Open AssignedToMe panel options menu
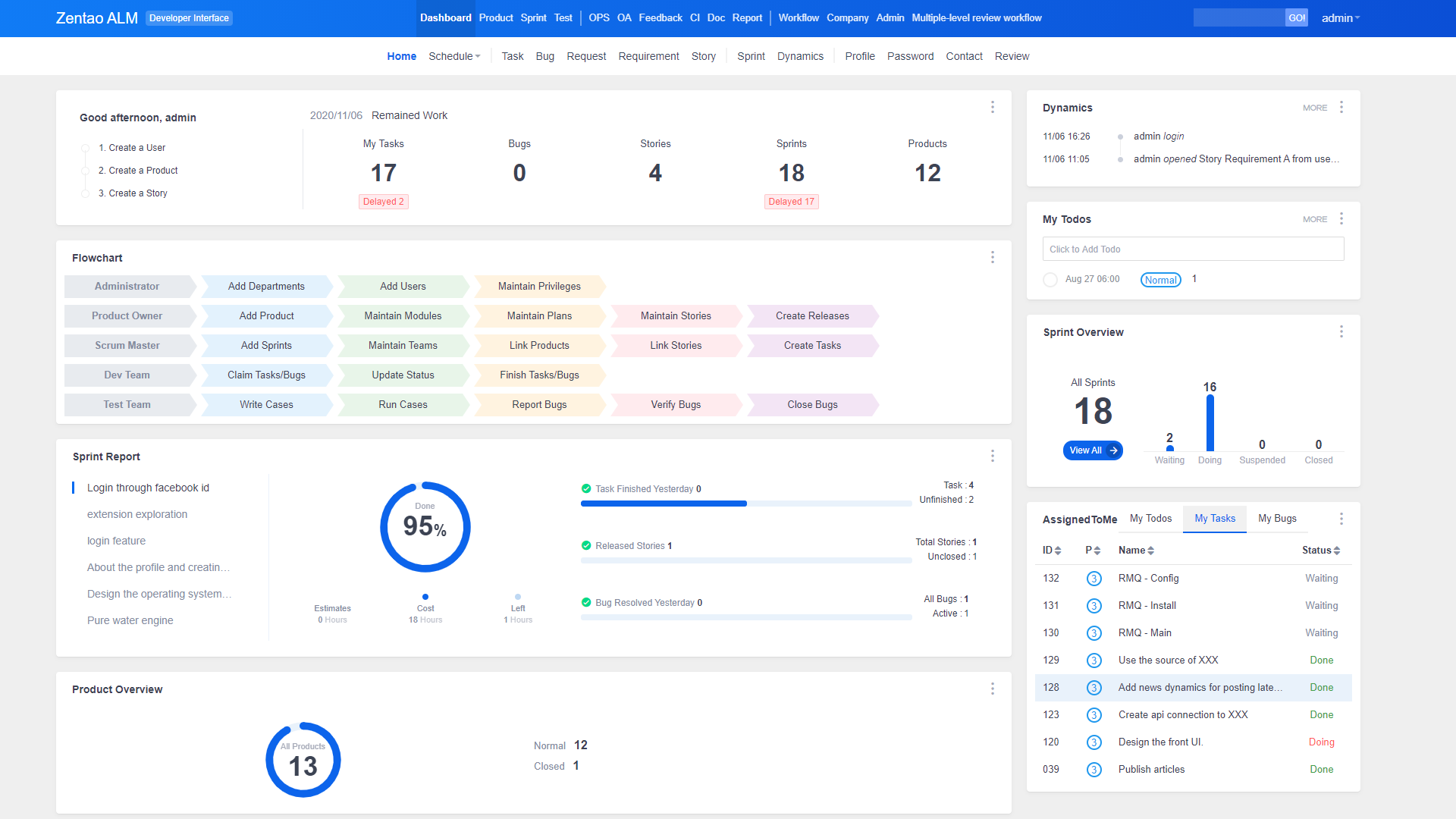Viewport: 1456px width, 819px height. pos(1341,519)
